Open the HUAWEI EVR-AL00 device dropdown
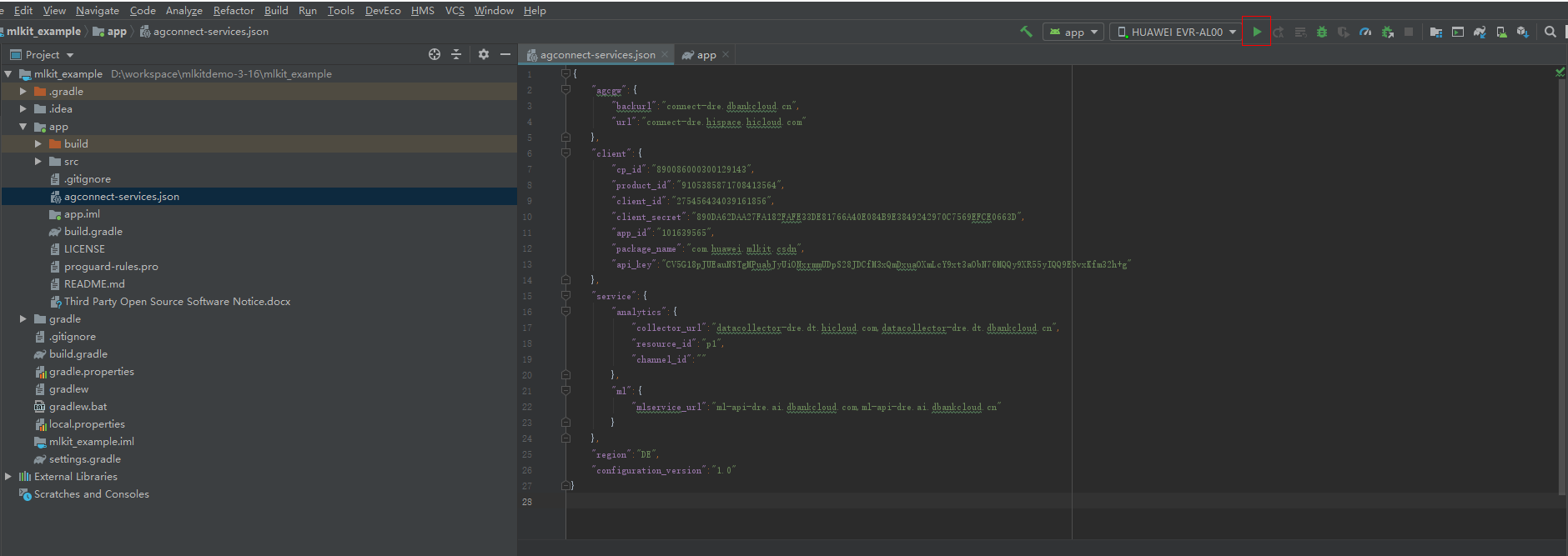 [1176, 32]
